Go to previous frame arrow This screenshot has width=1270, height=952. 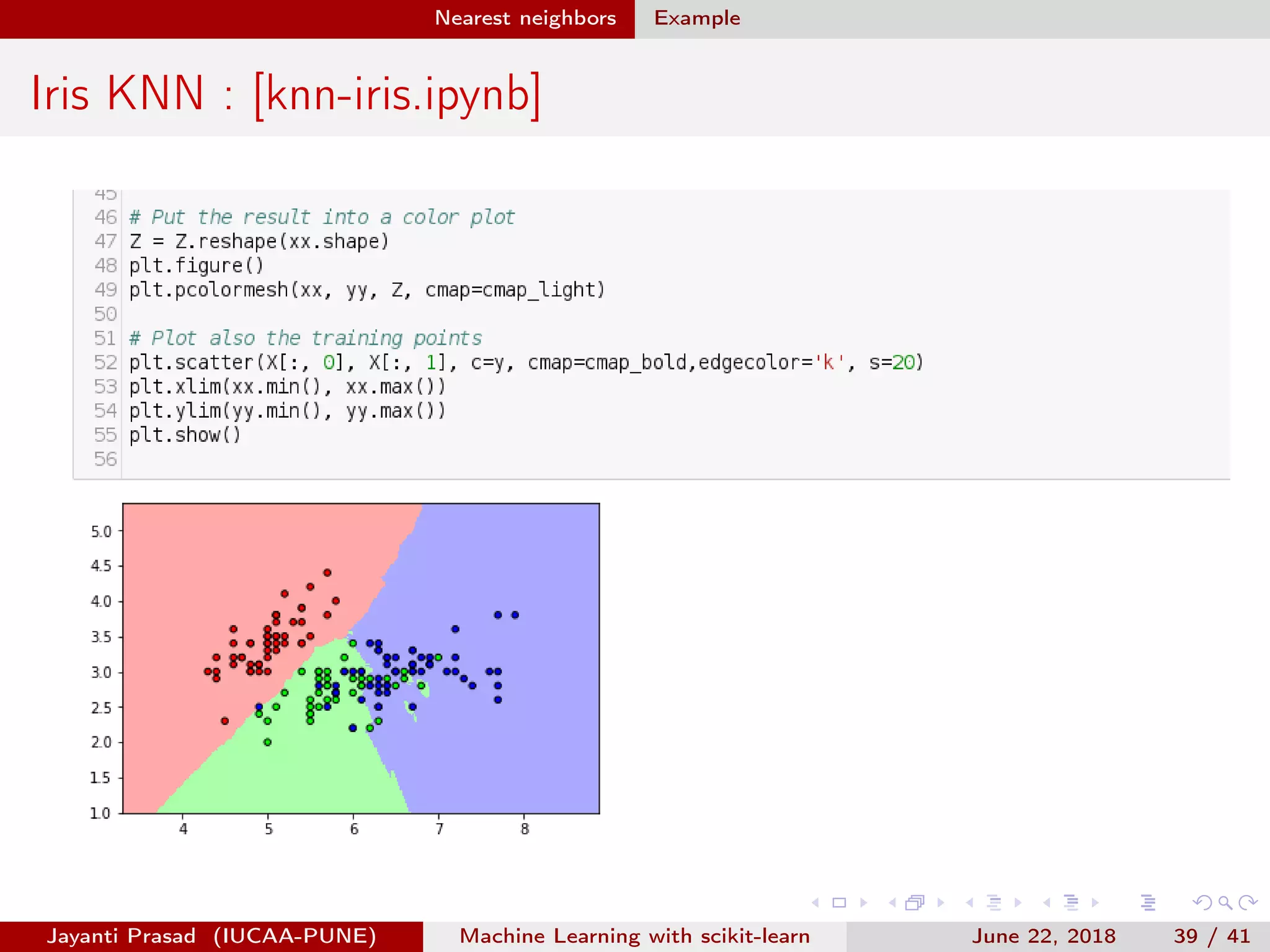892,903
